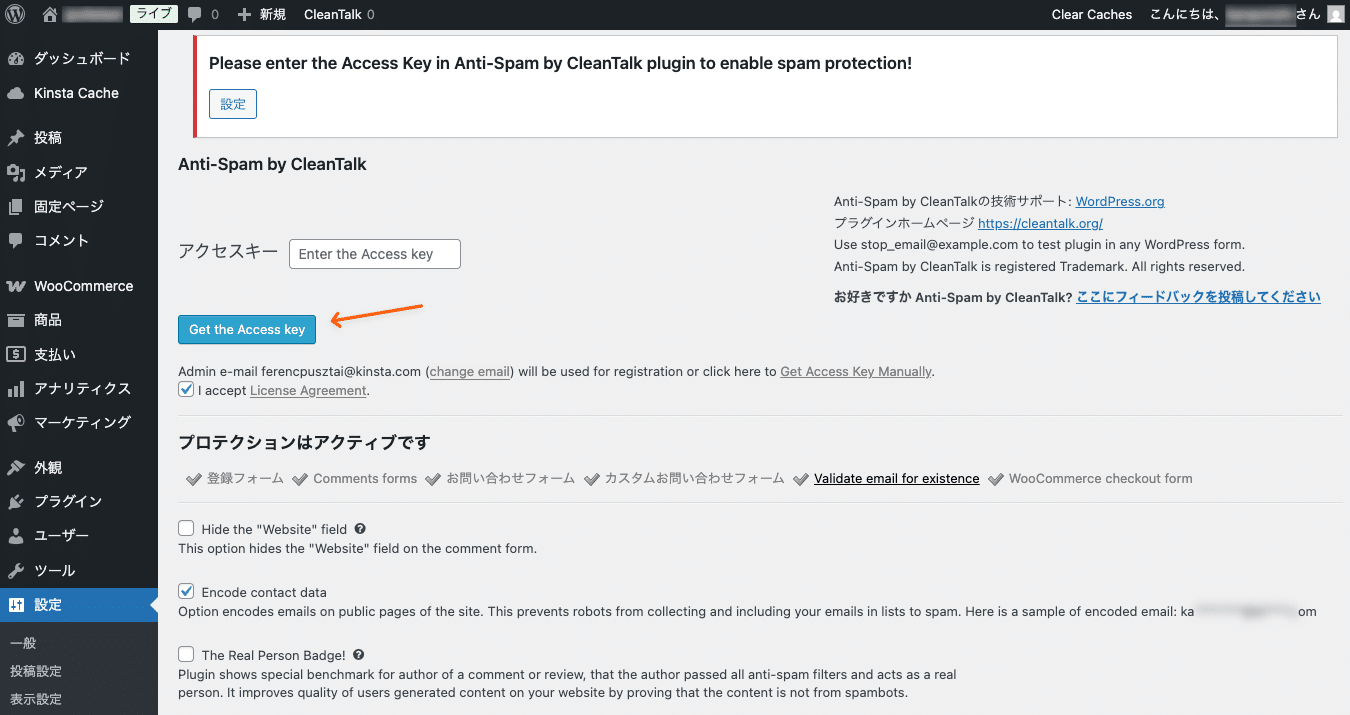This screenshot has width=1350, height=715.
Task: Open プラグイン via the plug icon
Action: 19,501
